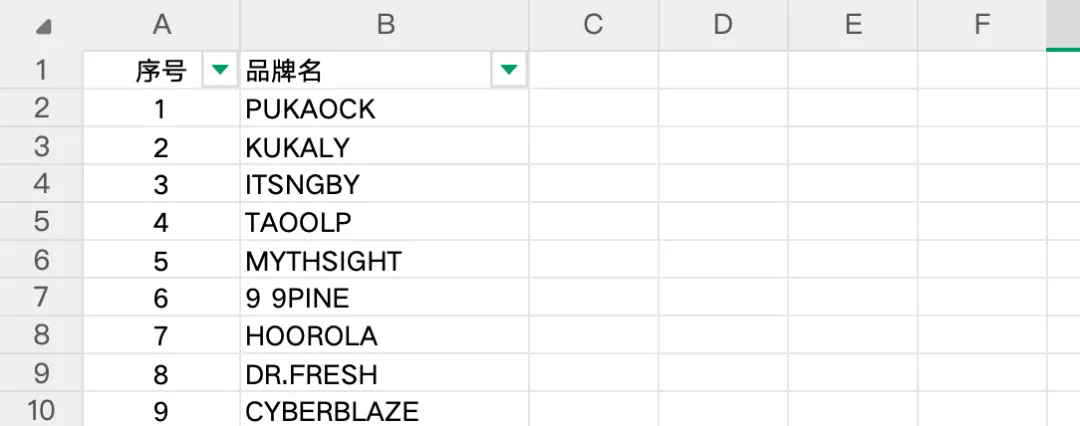
Task: Select the DR.FRESH cell
Action: tap(385, 374)
